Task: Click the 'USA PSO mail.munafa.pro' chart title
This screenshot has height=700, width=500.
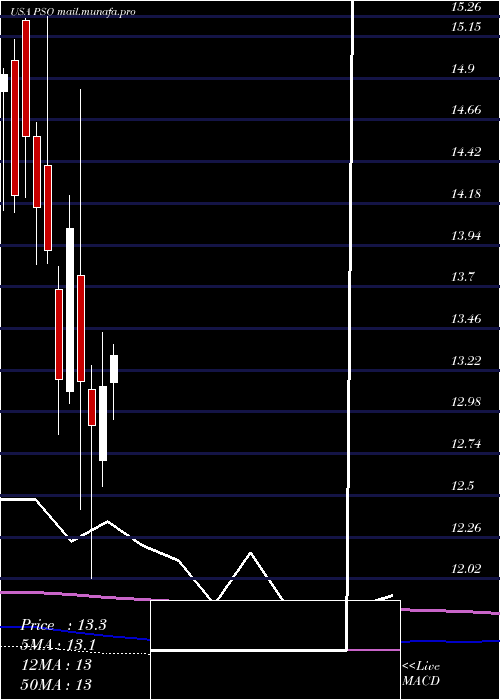Action: coord(73,12)
